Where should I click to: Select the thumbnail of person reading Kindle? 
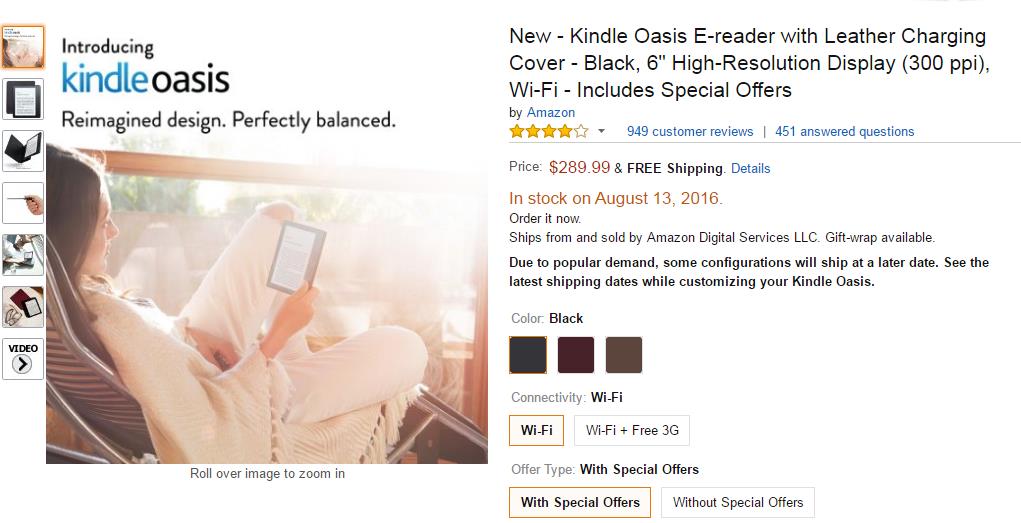point(22,254)
